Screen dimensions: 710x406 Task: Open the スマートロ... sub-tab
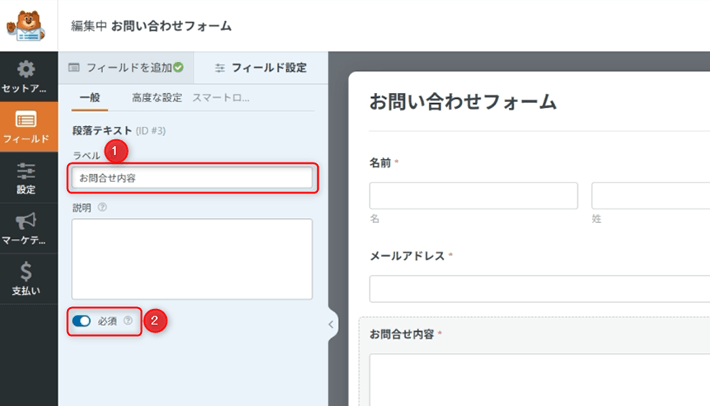[221, 98]
